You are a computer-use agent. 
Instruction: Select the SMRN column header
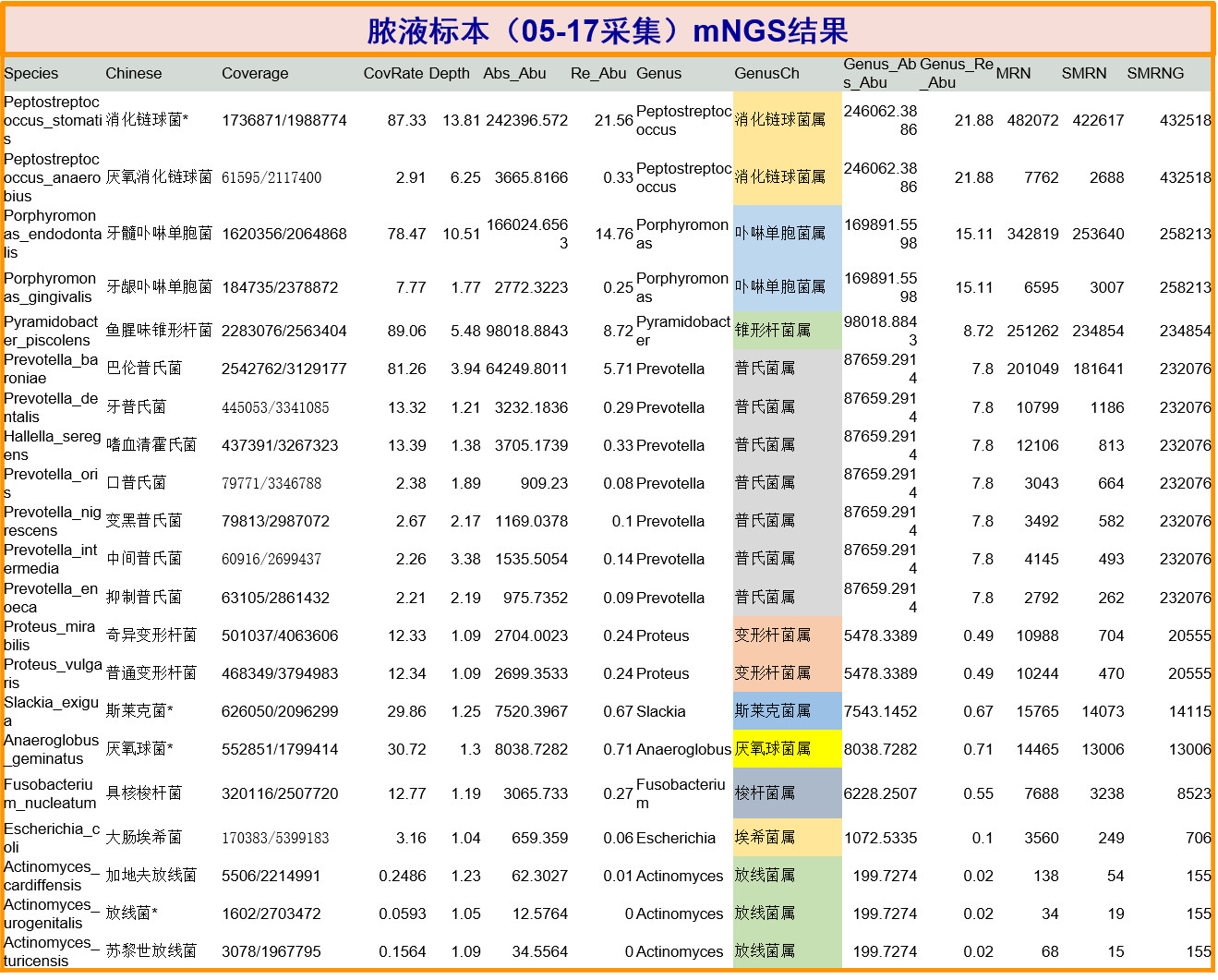pos(1084,73)
